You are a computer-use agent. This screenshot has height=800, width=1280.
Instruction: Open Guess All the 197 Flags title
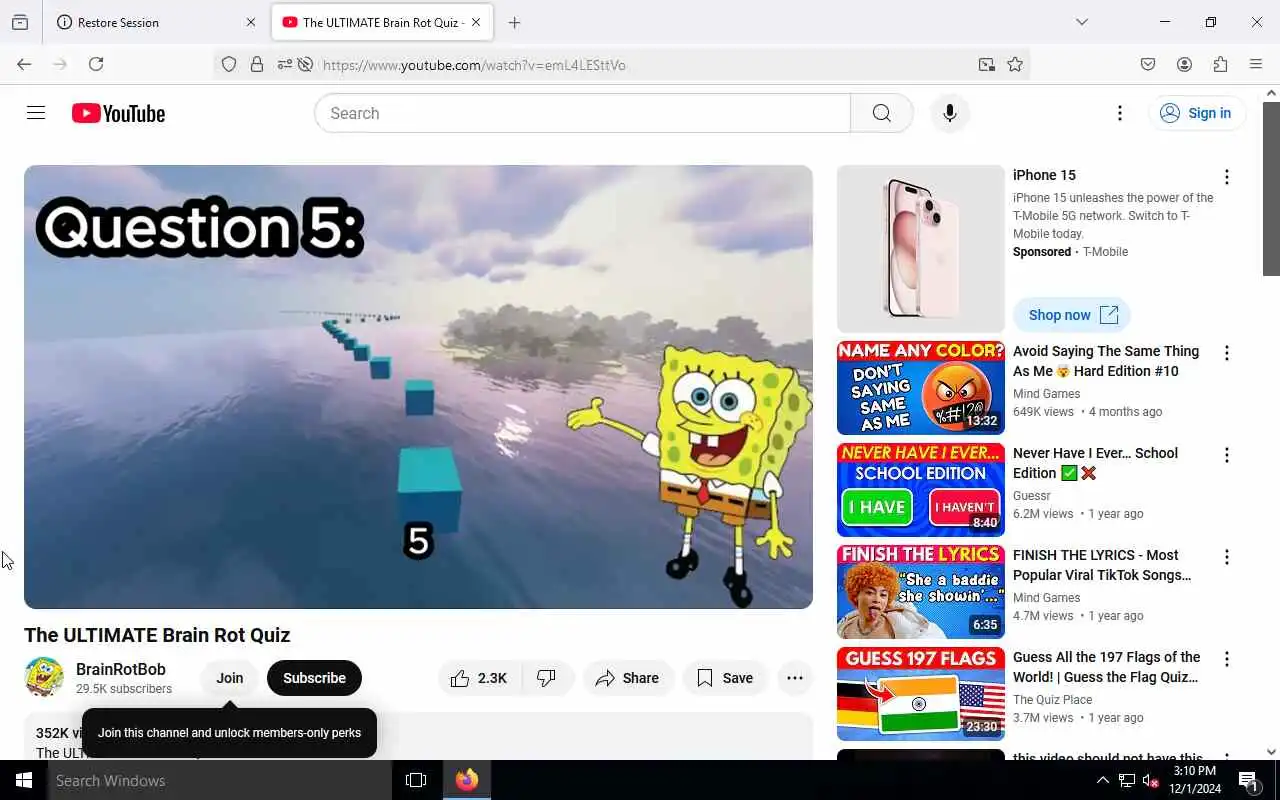(1106, 667)
